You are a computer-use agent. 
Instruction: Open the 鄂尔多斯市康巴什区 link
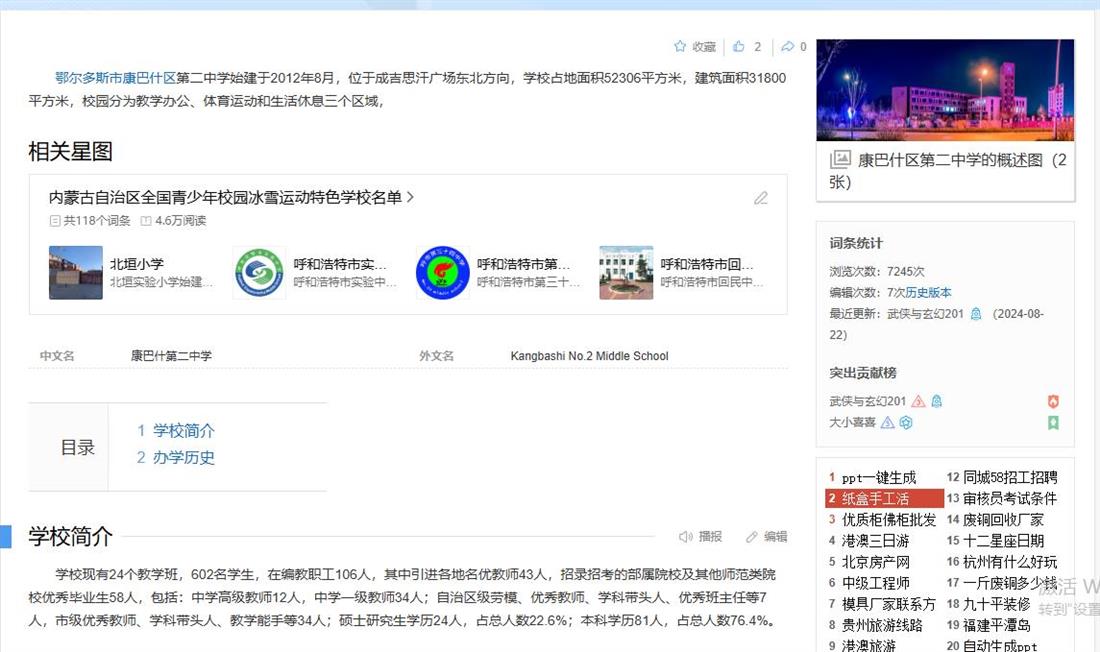116,78
